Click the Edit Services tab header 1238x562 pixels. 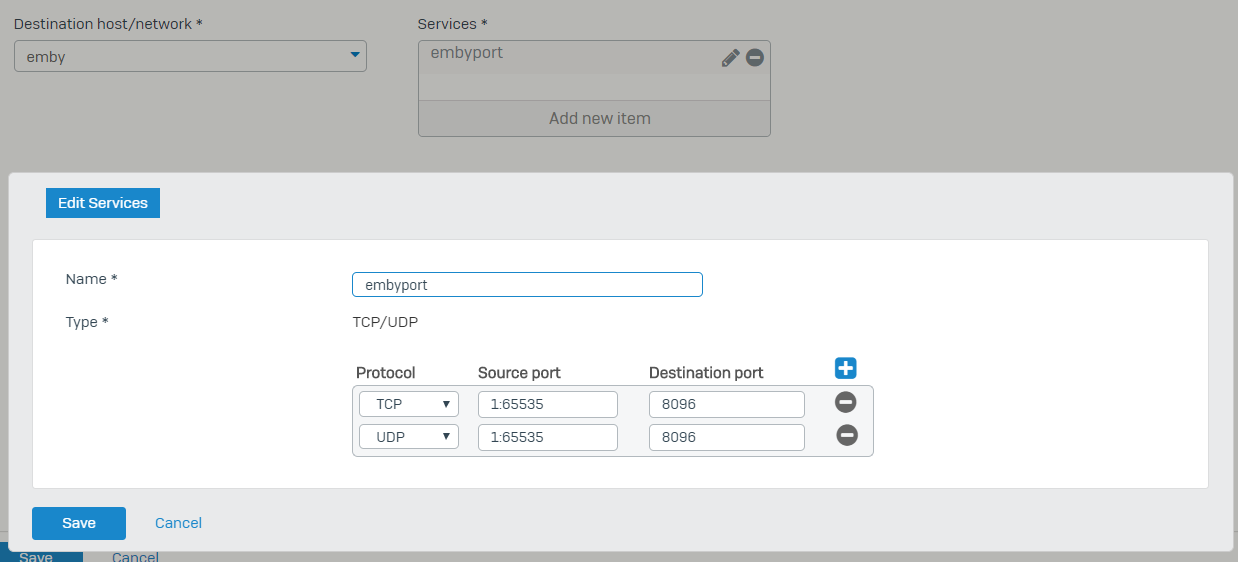(x=103, y=203)
